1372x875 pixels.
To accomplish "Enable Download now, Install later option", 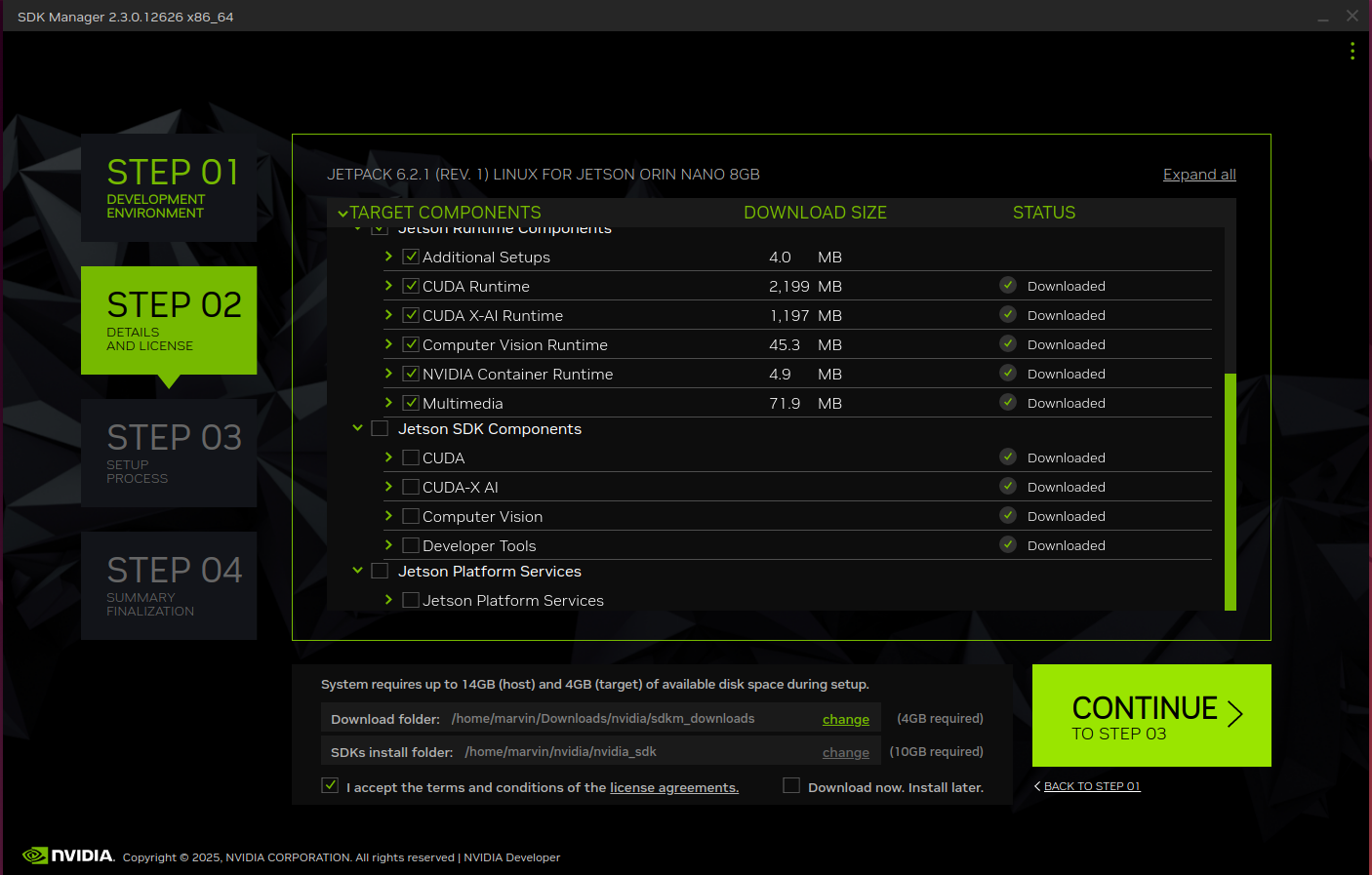I will (791, 785).
